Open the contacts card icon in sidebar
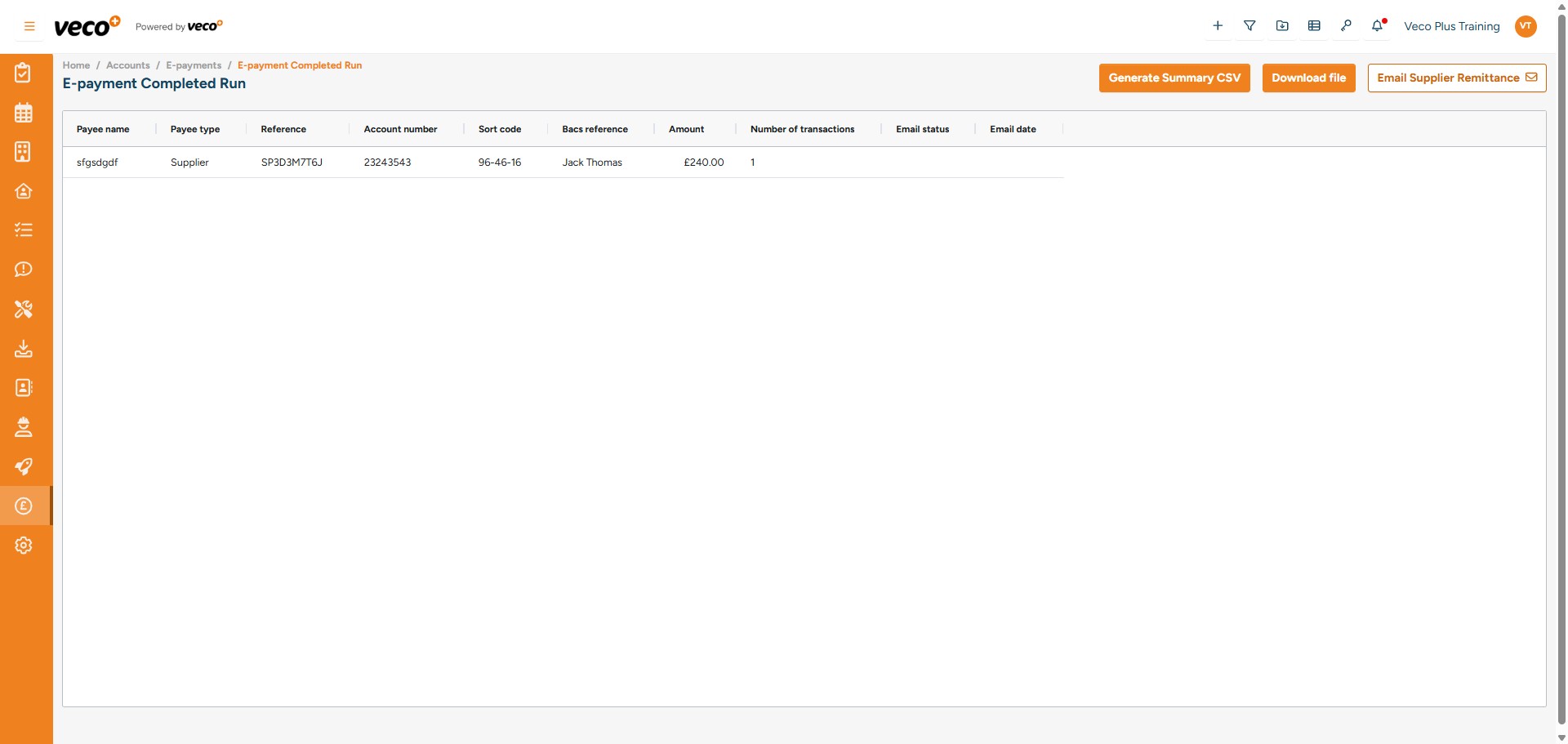This screenshot has height=744, width=1568. pyautogui.click(x=24, y=388)
